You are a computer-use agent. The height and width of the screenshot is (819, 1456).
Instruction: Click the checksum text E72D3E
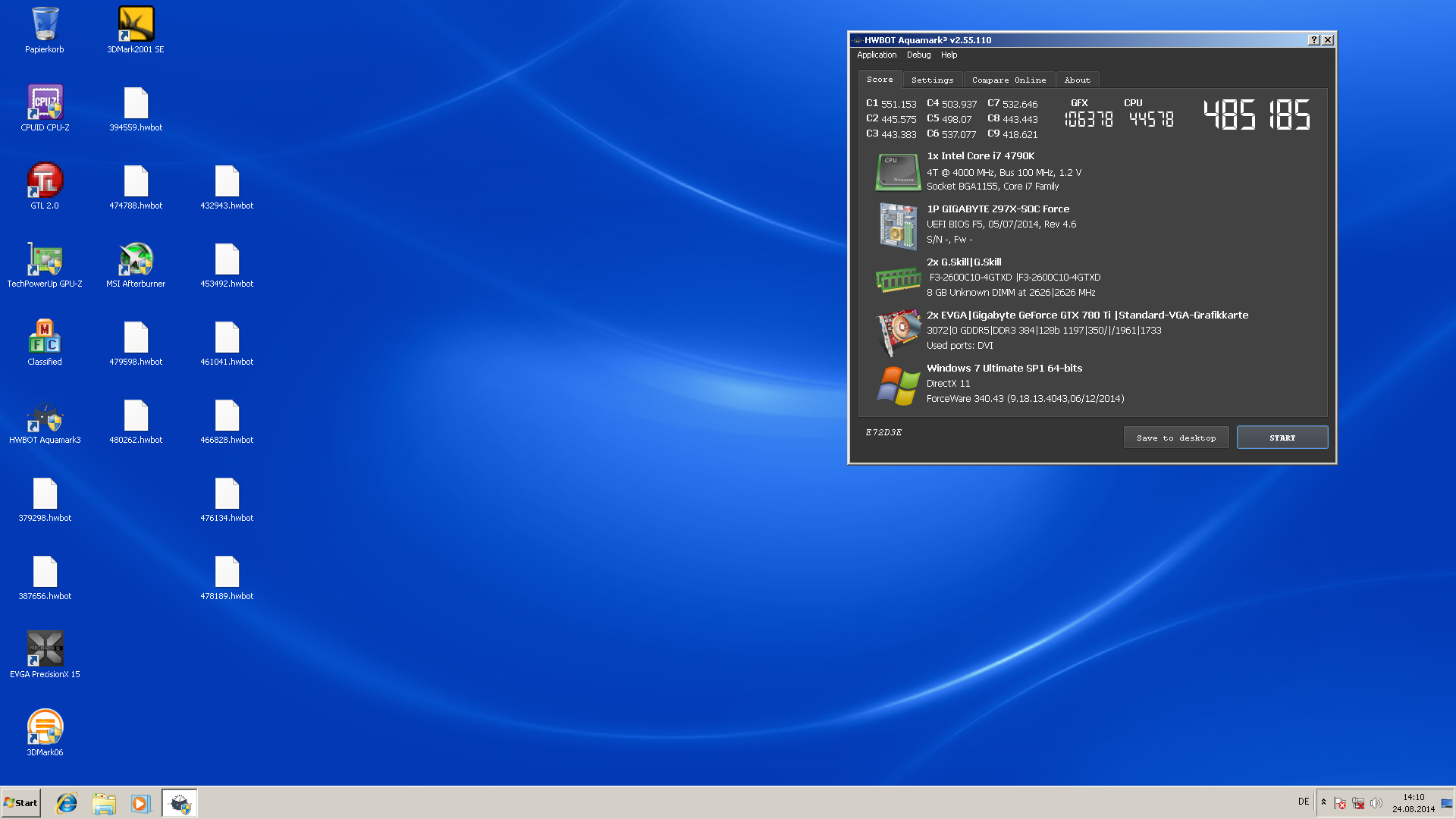[883, 432]
